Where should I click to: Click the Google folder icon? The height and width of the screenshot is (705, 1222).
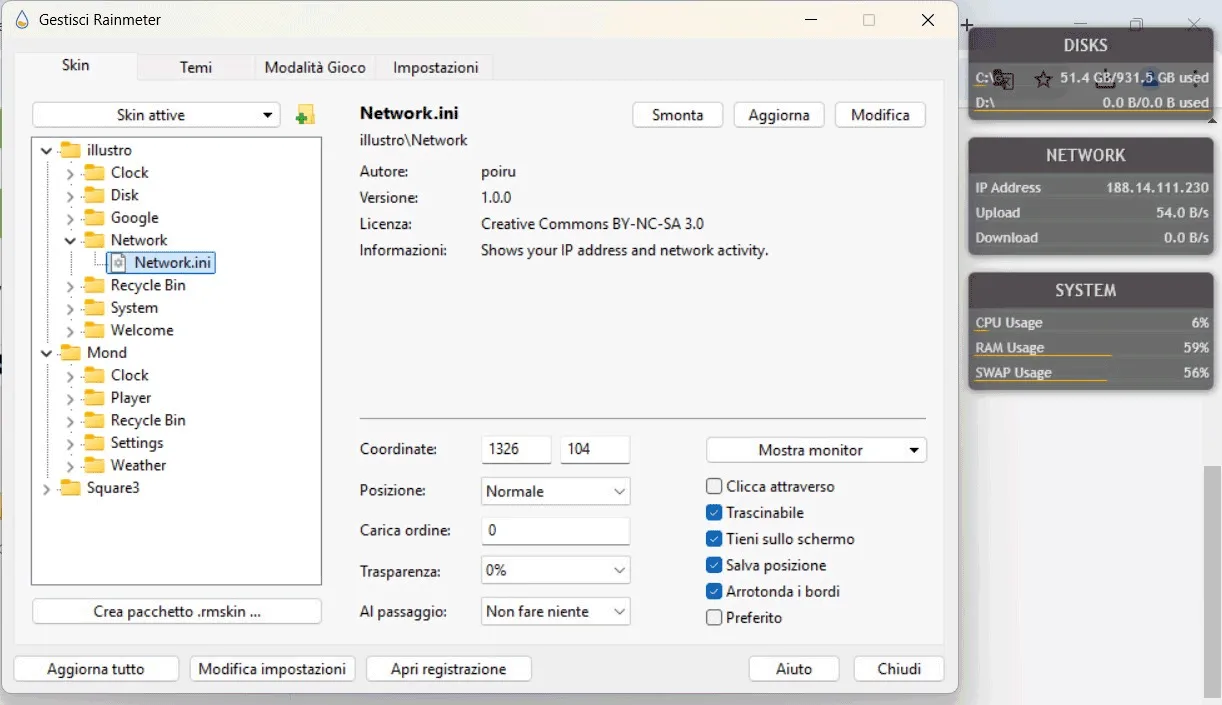94,218
